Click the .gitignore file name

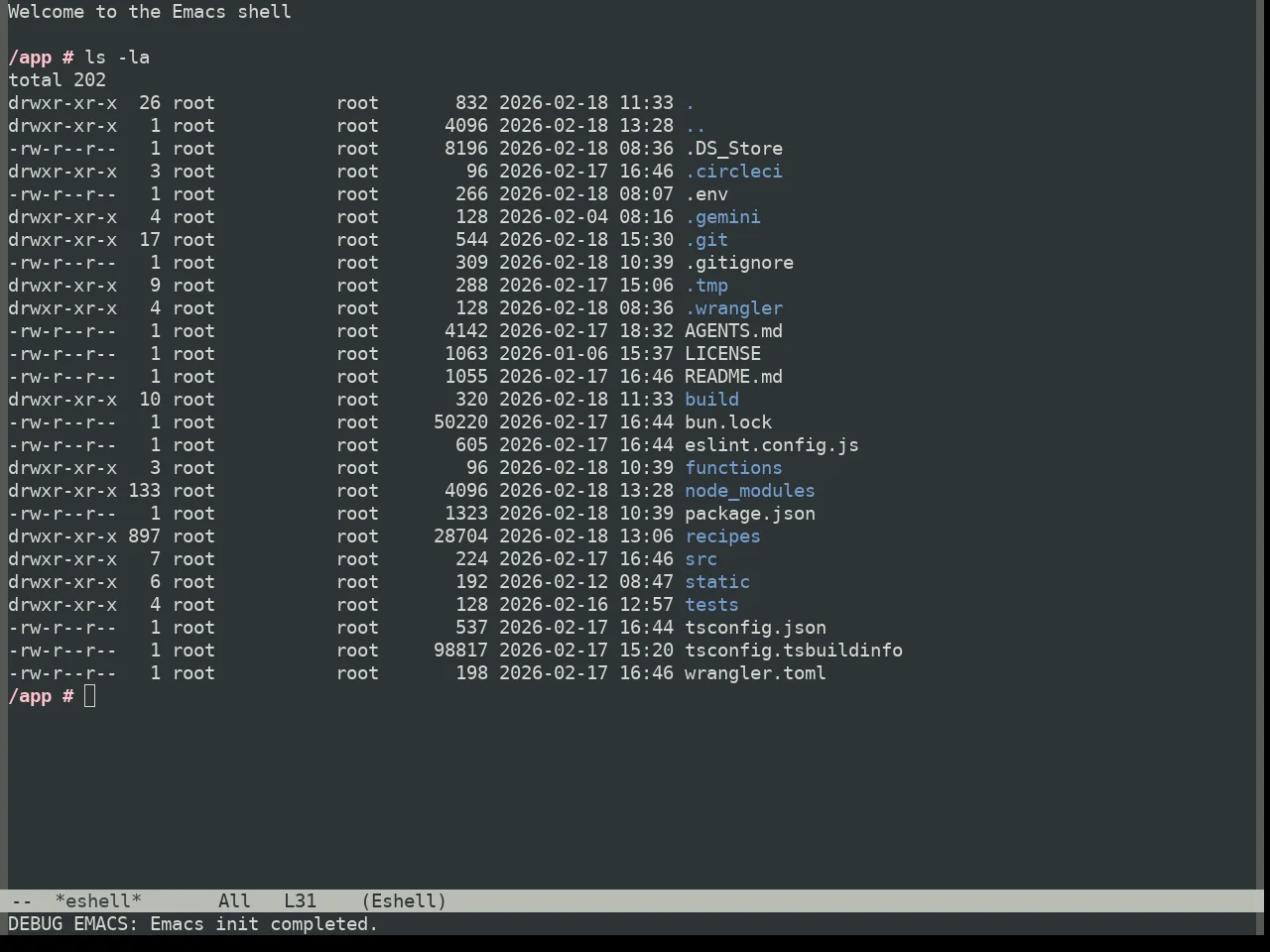point(739,263)
